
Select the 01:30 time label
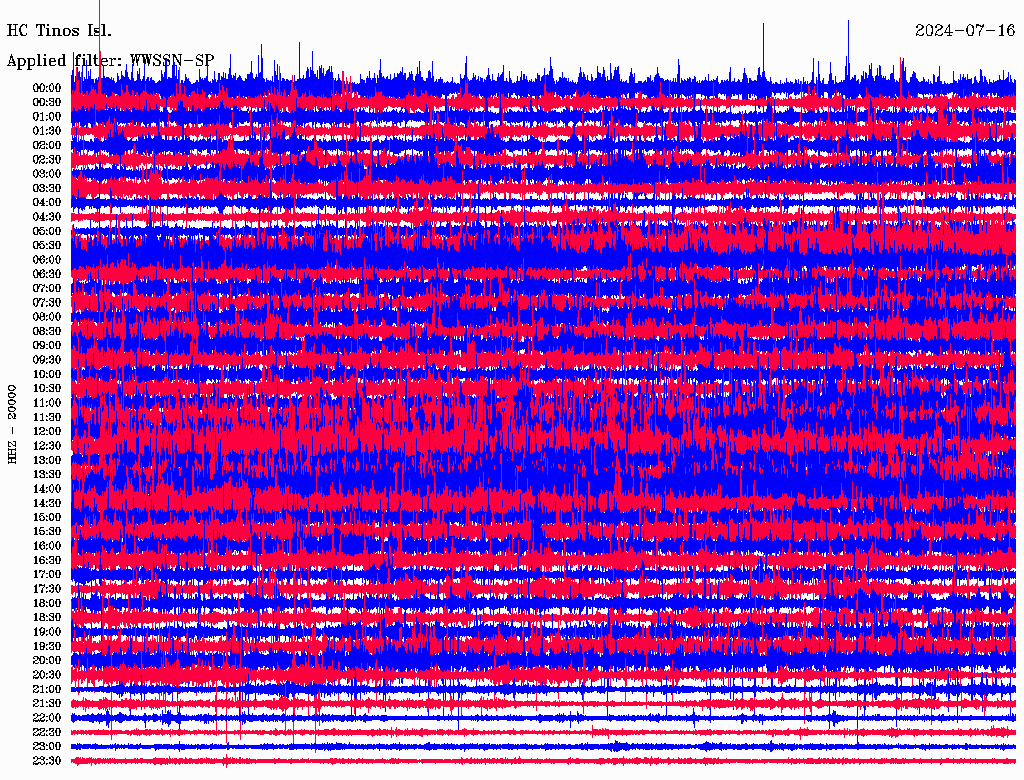point(47,131)
